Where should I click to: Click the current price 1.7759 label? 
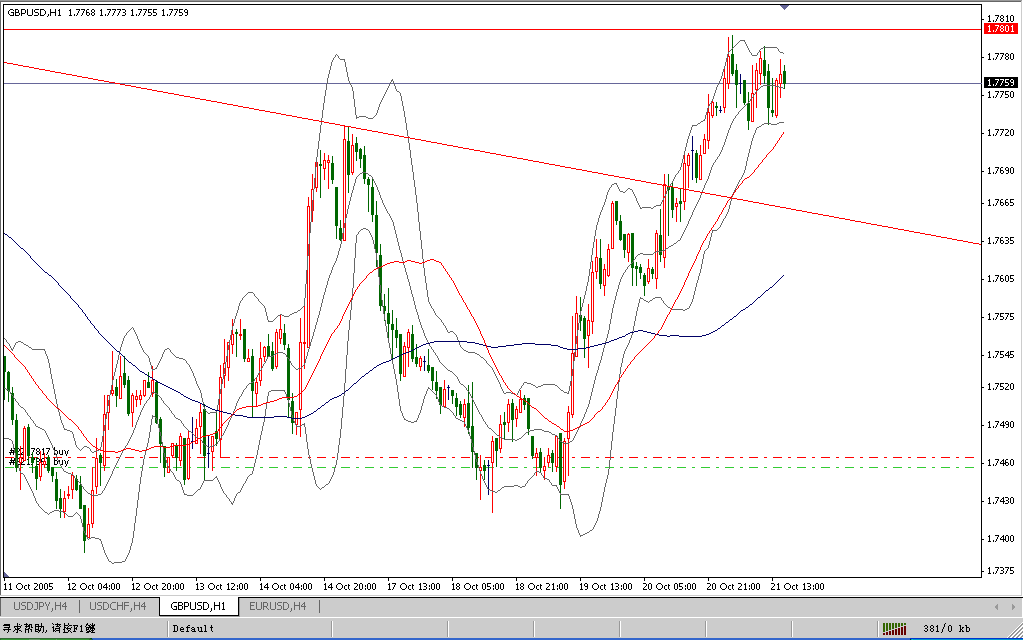click(x=1001, y=83)
